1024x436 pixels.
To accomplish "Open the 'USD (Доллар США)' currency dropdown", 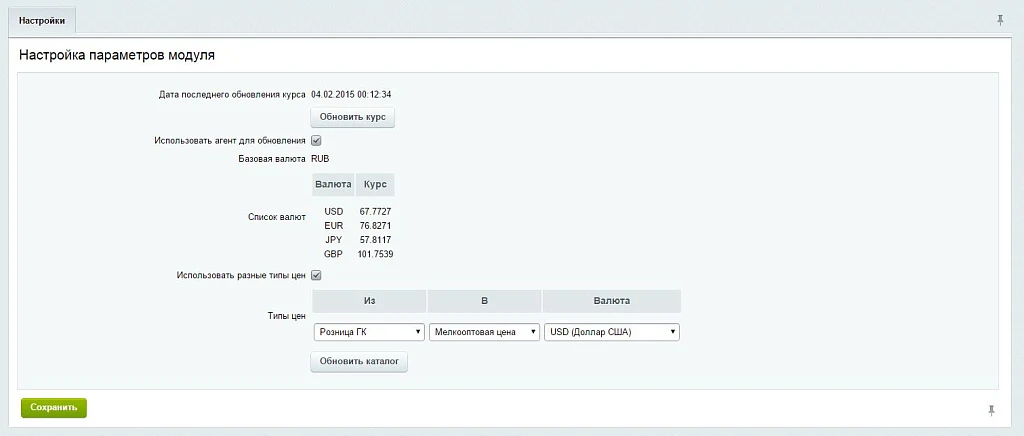I will [x=612, y=332].
